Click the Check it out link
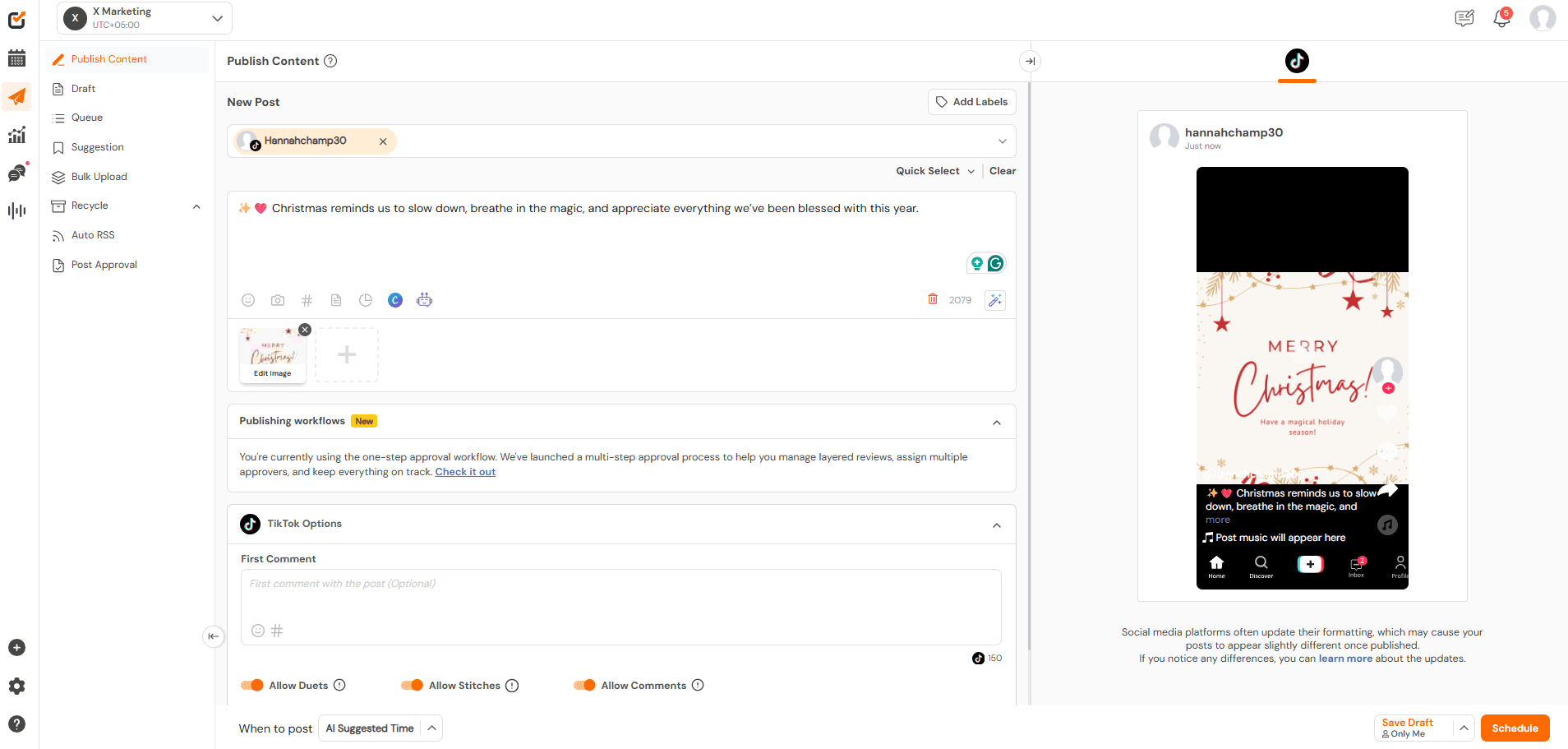Screen dimensions: 1568x749 (465, 471)
